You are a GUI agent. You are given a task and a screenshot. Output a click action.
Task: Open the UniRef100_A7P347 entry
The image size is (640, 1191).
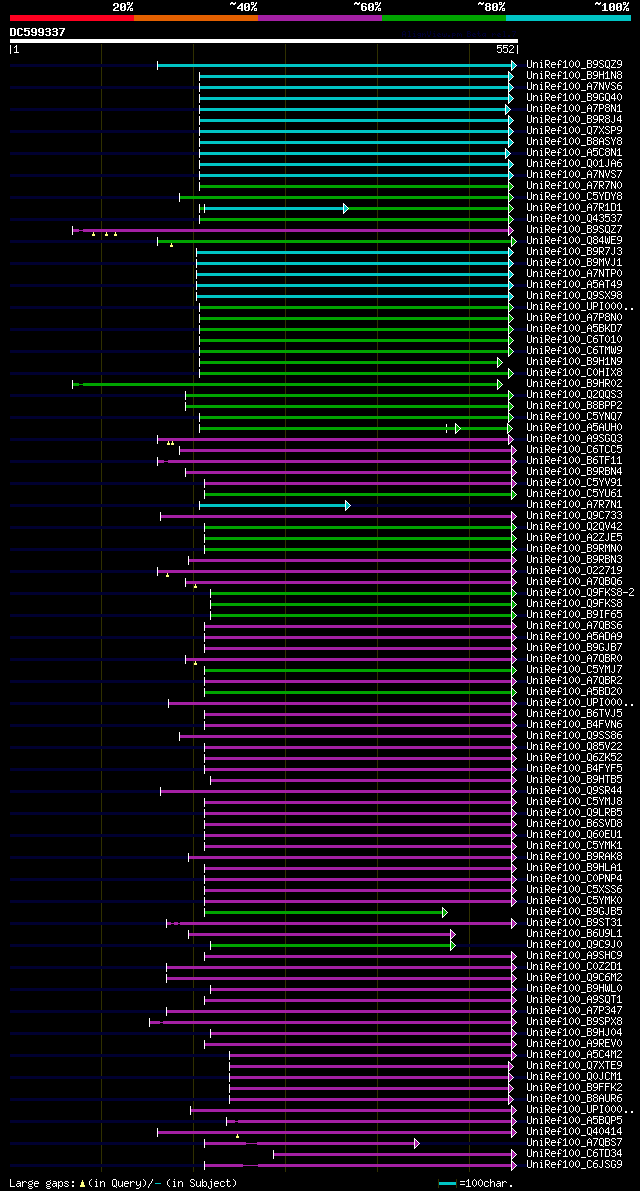(575, 1012)
